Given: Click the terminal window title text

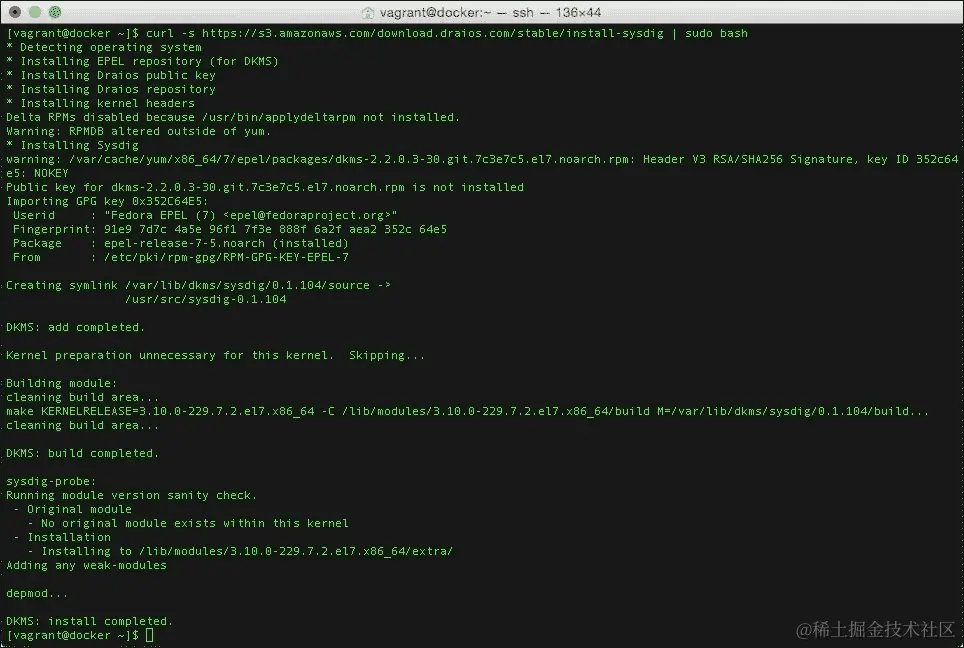Looking at the screenshot, I should [490, 12].
